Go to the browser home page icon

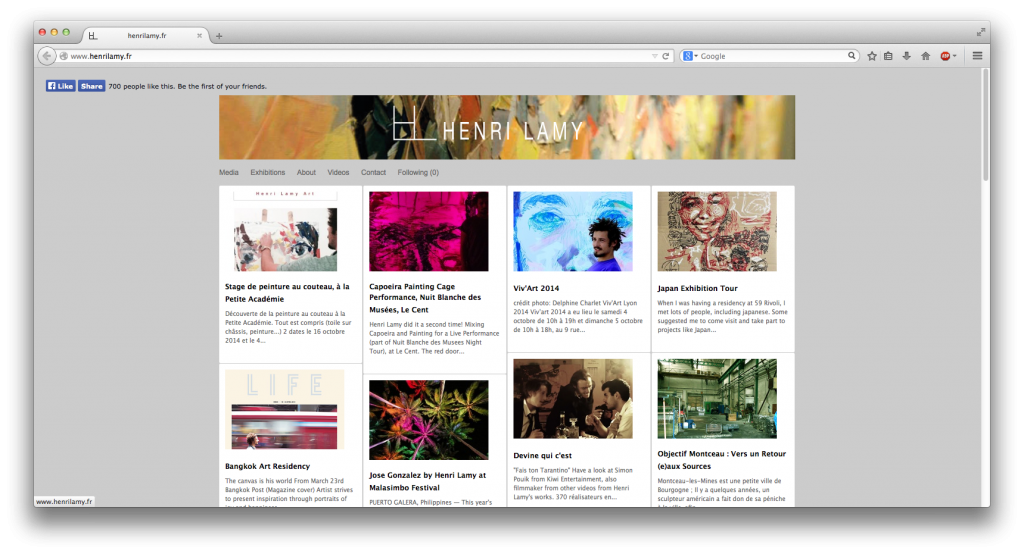click(x=925, y=56)
